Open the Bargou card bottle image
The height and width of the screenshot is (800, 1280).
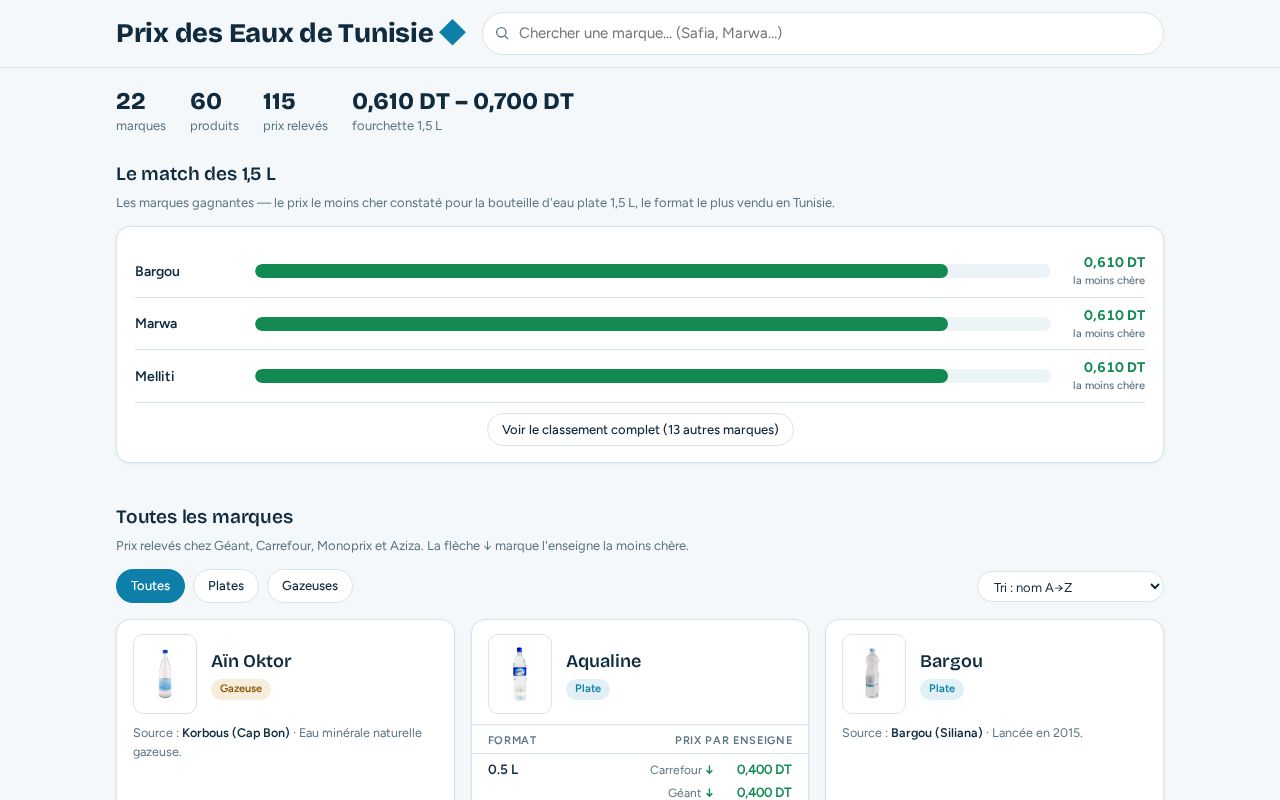874,674
